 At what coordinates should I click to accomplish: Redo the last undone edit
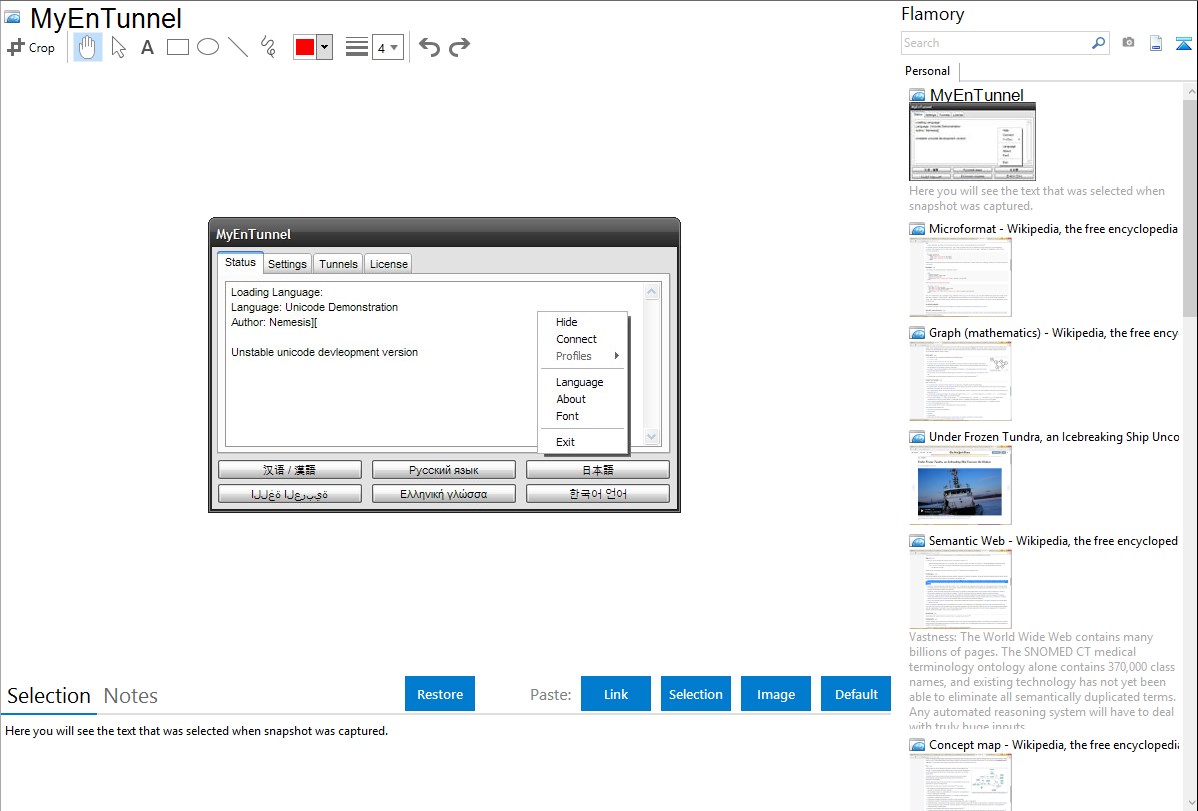click(x=459, y=47)
